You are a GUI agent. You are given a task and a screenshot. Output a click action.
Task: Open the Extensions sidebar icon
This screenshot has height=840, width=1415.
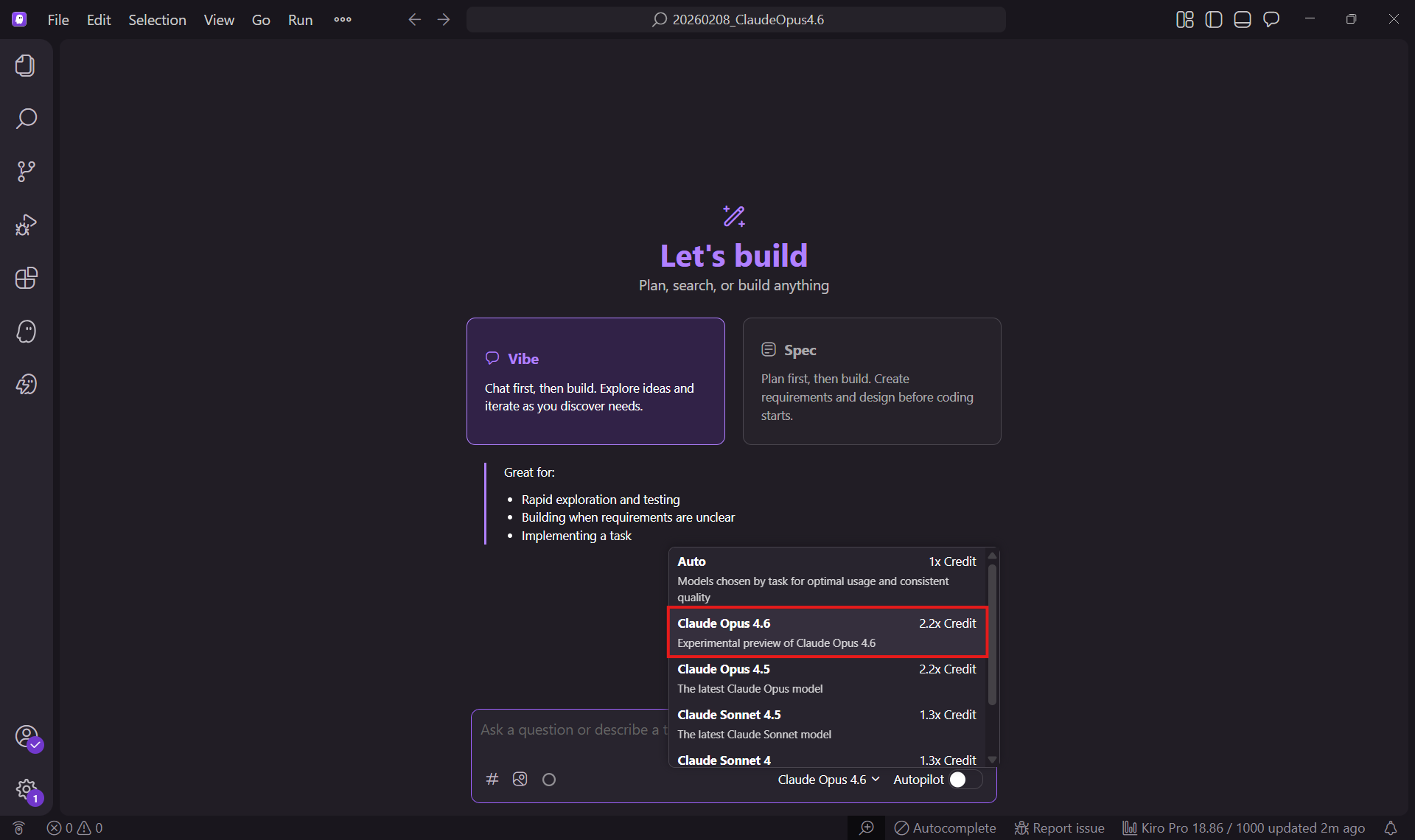click(x=26, y=278)
